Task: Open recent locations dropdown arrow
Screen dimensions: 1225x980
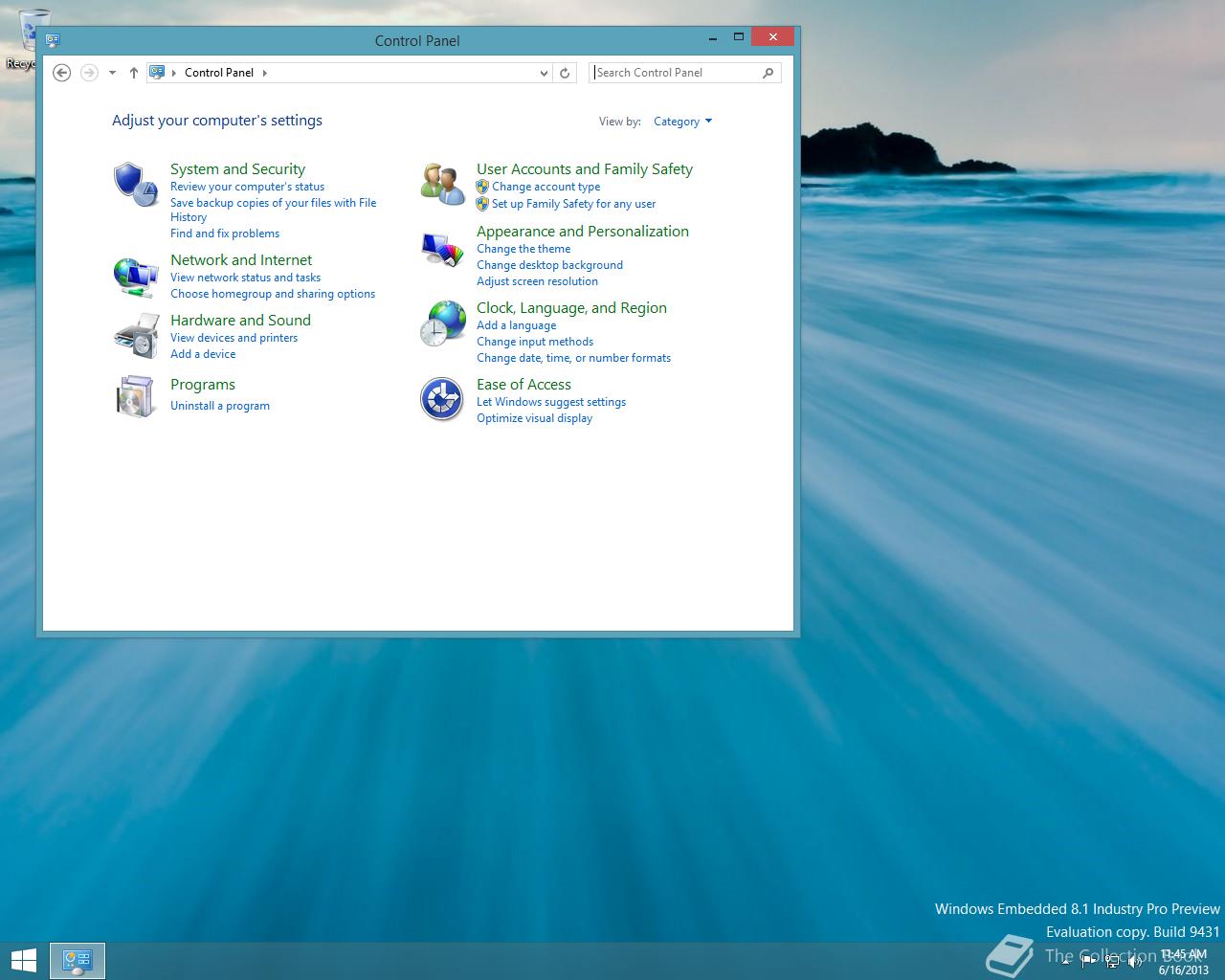Action: pyautogui.click(x=112, y=73)
